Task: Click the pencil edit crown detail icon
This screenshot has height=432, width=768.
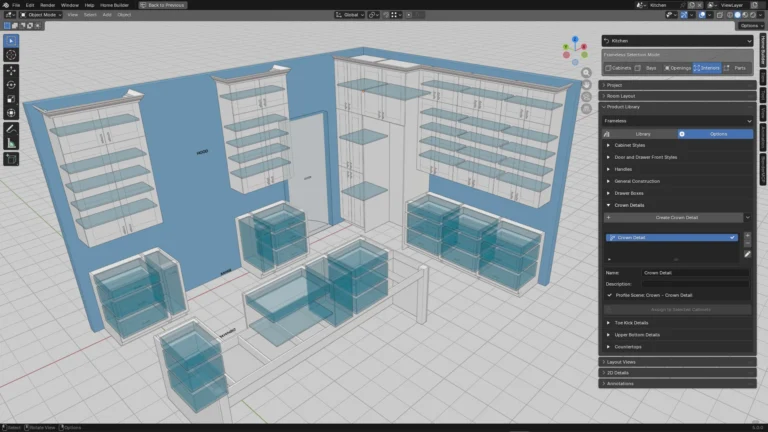Action: tap(747, 254)
